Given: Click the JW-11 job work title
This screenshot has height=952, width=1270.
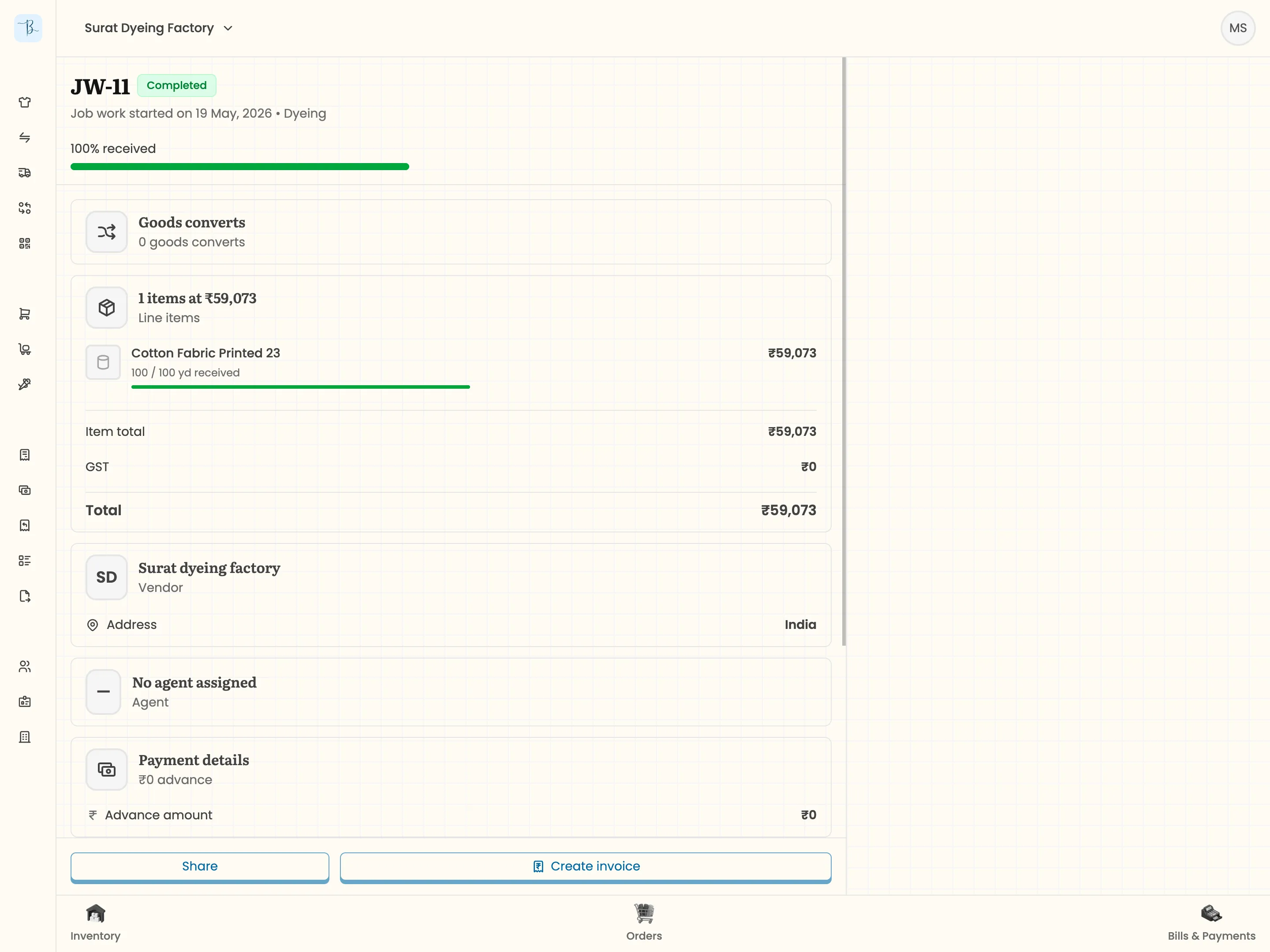Looking at the screenshot, I should click(101, 87).
